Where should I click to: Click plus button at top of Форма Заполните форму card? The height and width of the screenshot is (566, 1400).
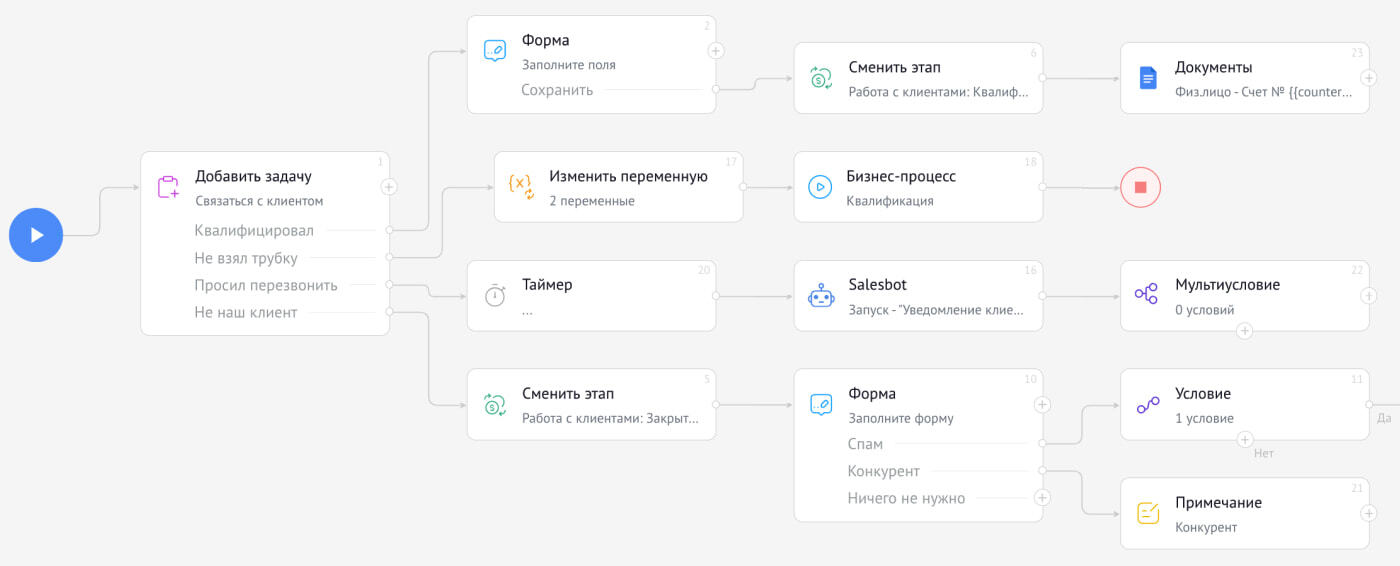1042,404
